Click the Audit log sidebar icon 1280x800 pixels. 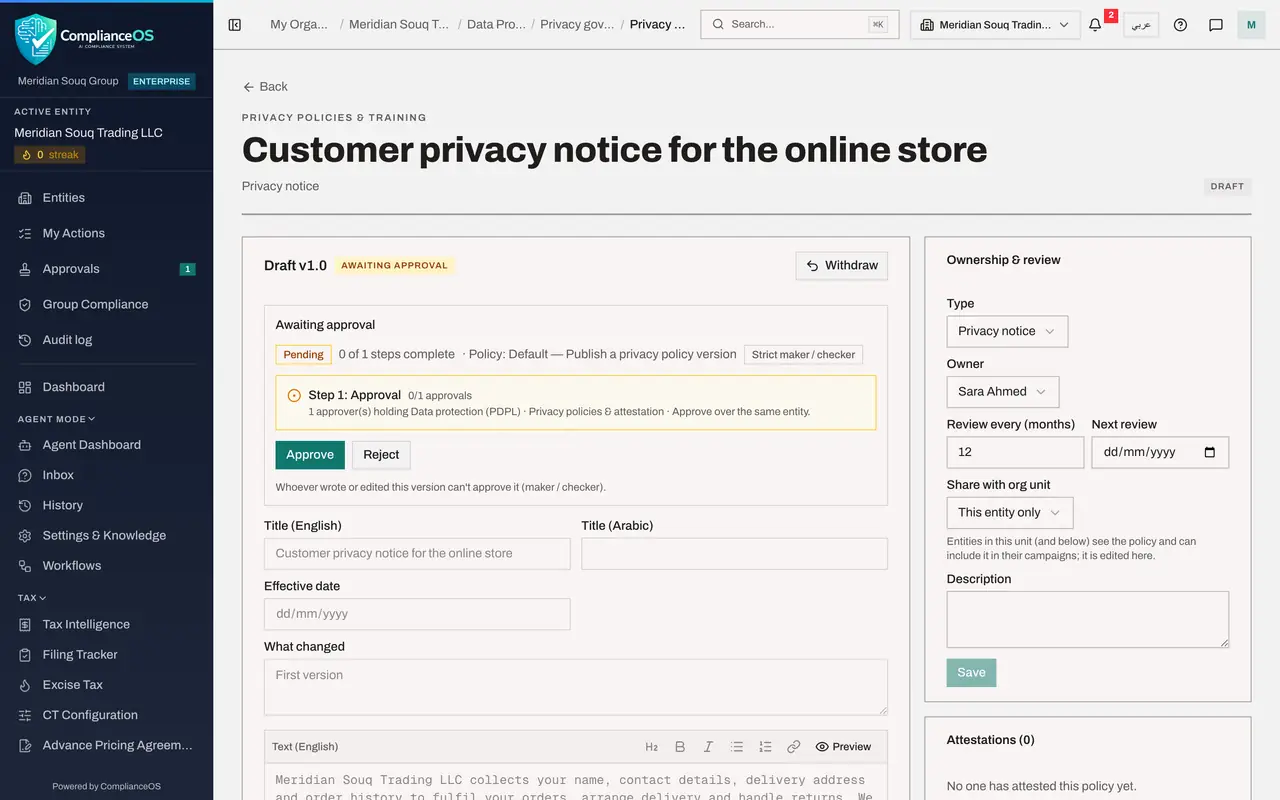coord(25,340)
